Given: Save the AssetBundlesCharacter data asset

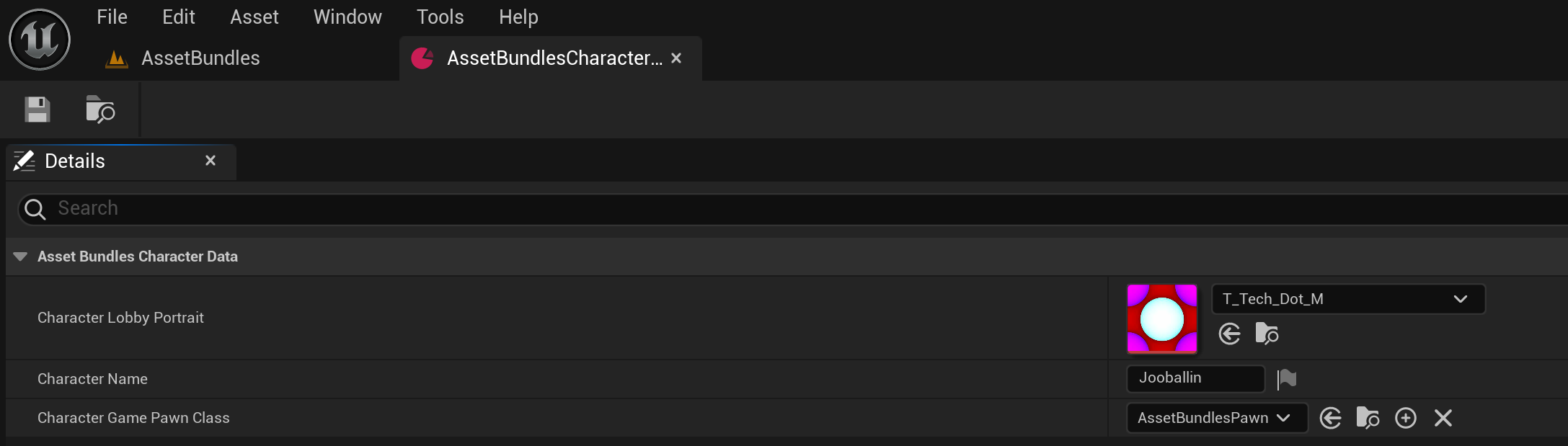Looking at the screenshot, I should (37, 110).
